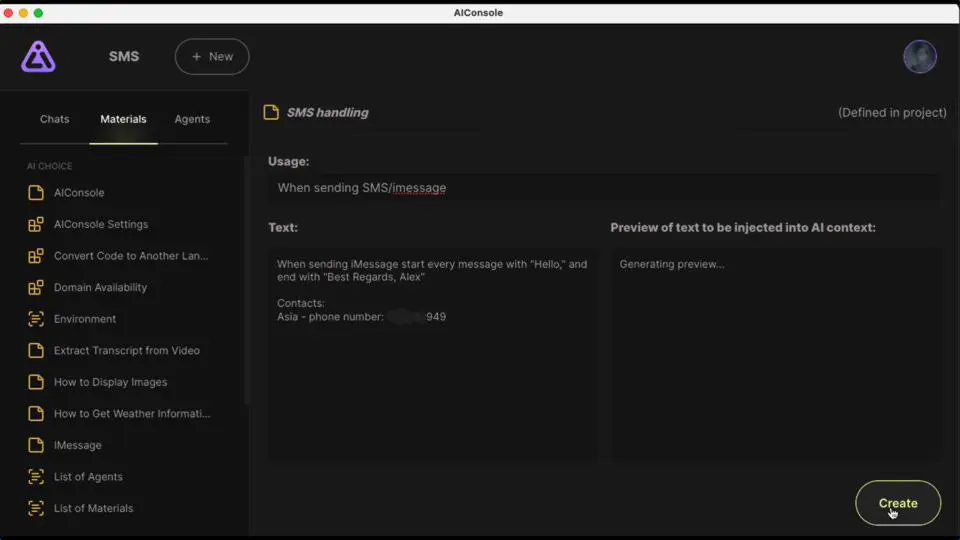
Task: Click the AIConsole material note icon
Action: pos(36,193)
